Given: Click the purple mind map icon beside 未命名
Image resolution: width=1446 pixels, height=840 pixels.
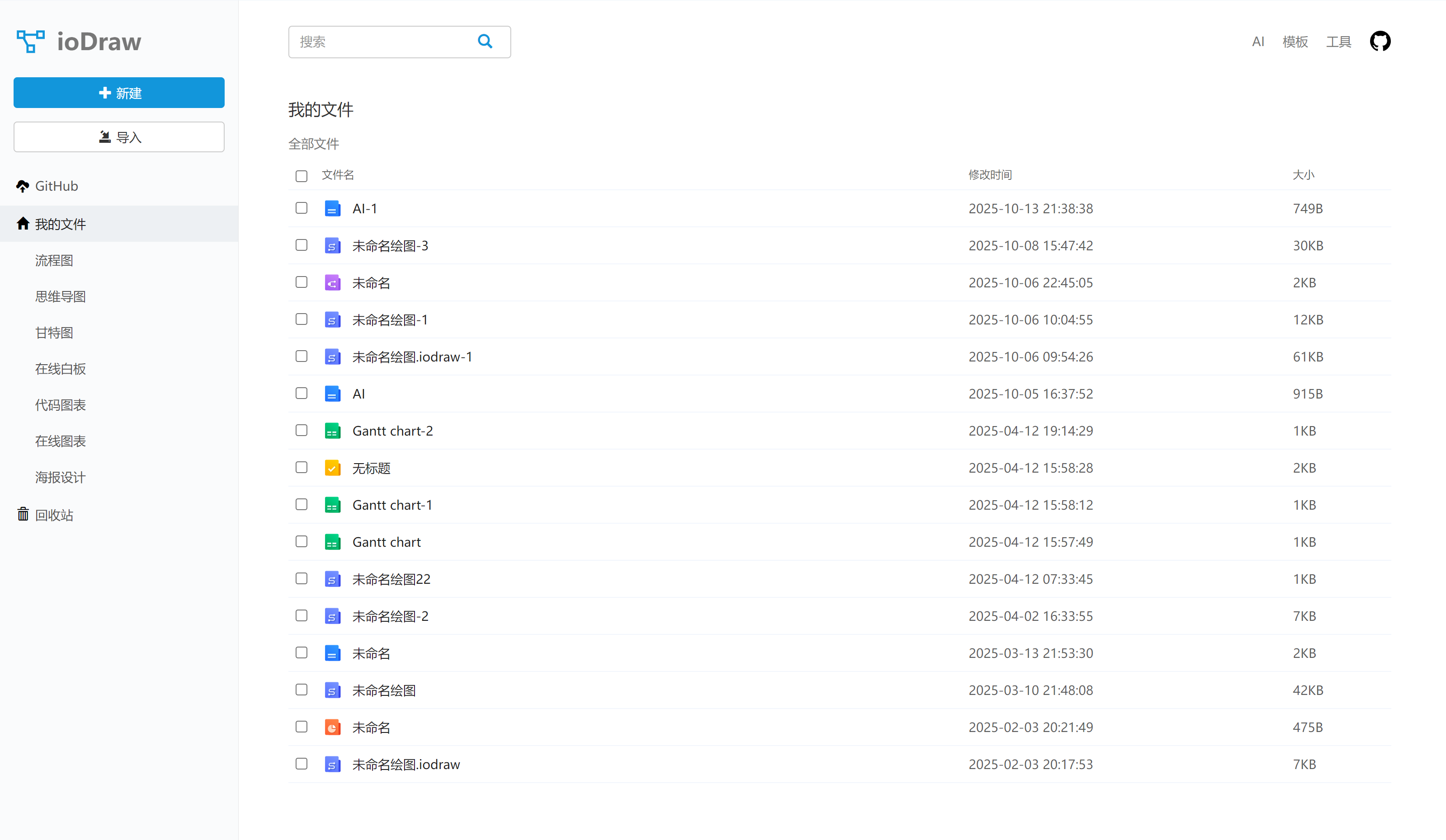Looking at the screenshot, I should tap(332, 283).
